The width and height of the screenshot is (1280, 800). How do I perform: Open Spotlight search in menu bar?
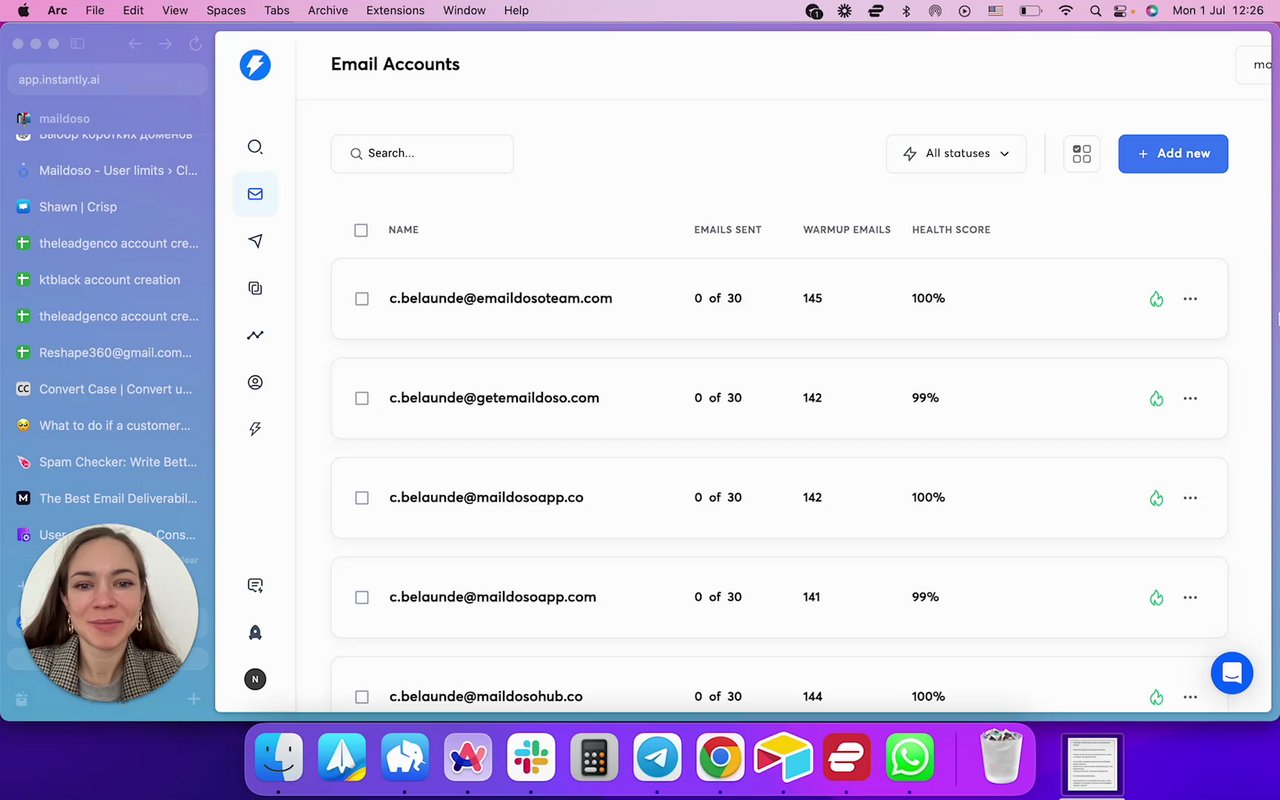click(x=1095, y=11)
